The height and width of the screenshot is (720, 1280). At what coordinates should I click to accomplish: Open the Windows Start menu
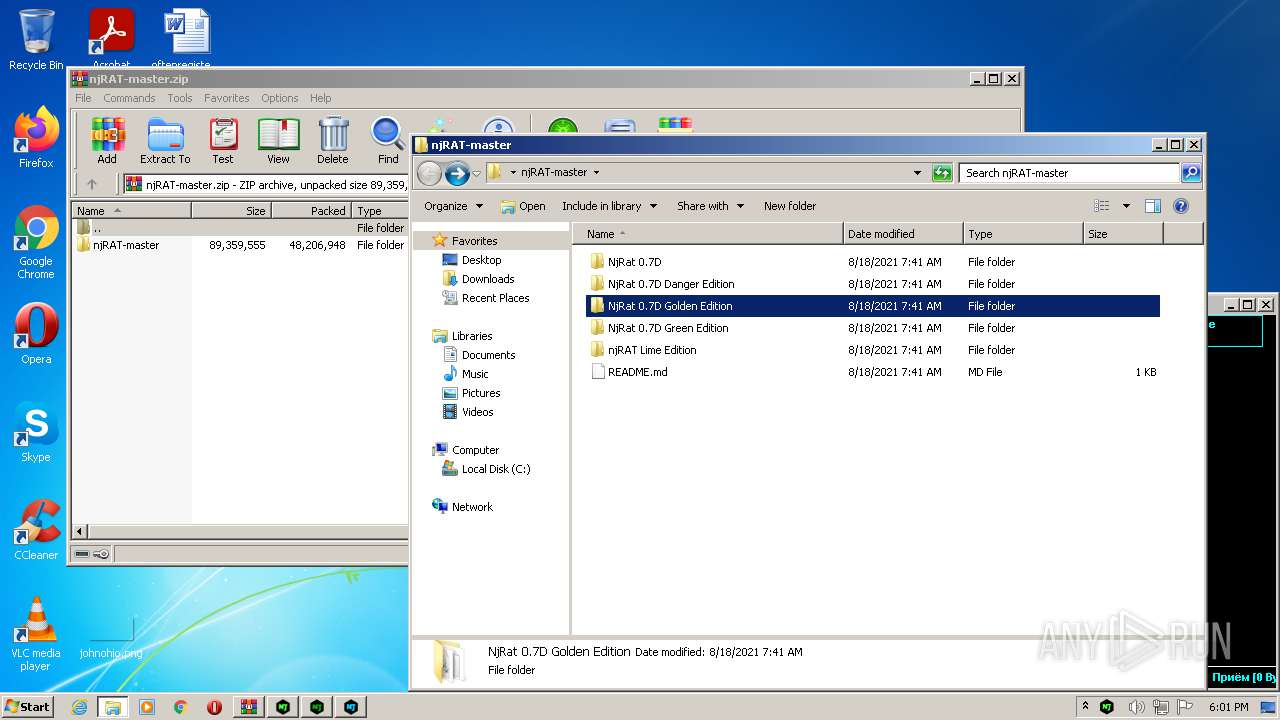28,707
